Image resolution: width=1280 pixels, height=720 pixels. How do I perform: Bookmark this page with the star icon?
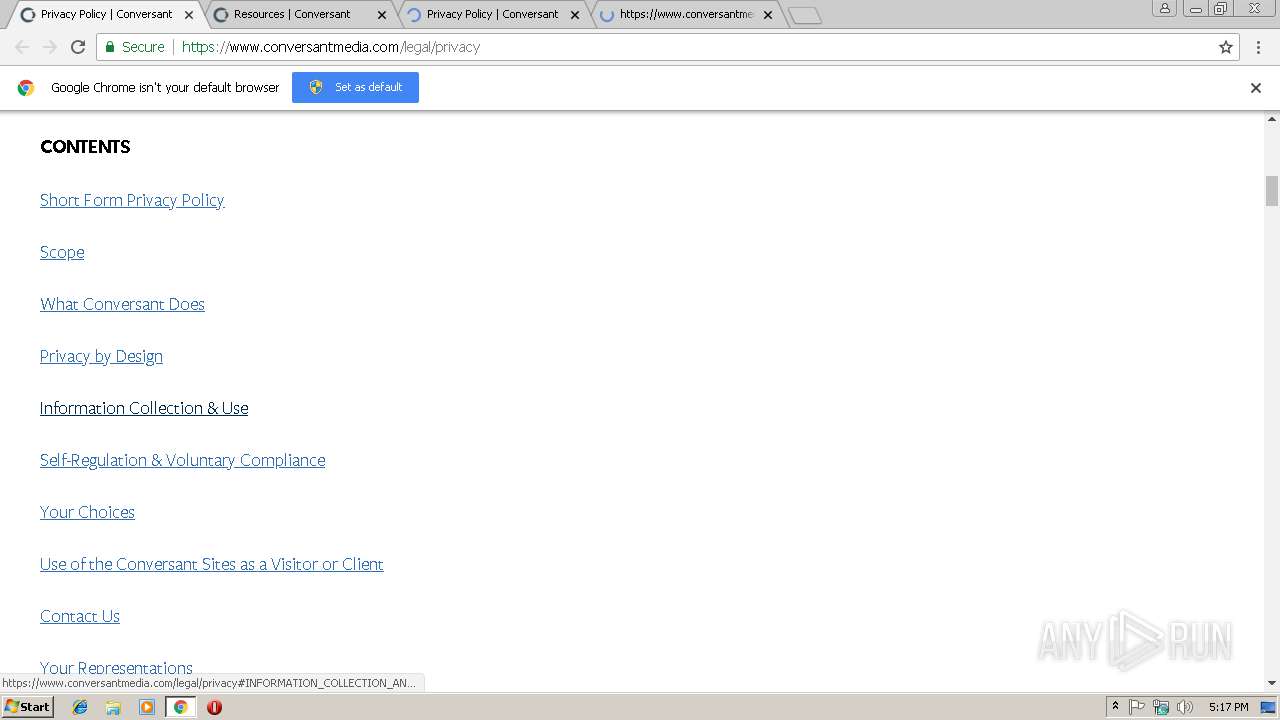(1226, 47)
